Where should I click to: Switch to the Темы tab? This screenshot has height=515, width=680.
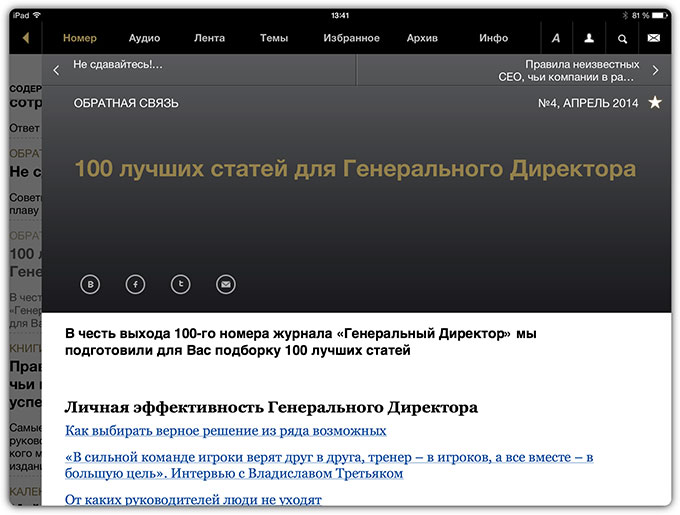[274, 38]
